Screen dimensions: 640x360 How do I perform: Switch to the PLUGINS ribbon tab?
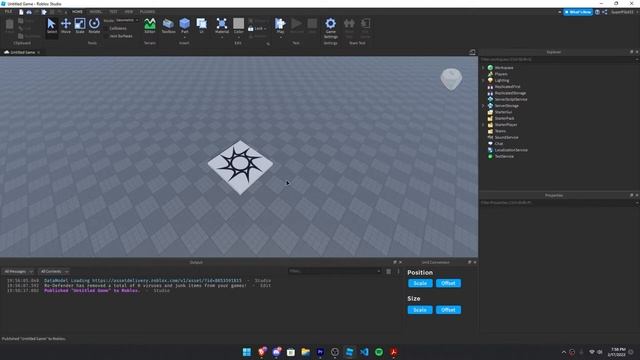(147, 12)
